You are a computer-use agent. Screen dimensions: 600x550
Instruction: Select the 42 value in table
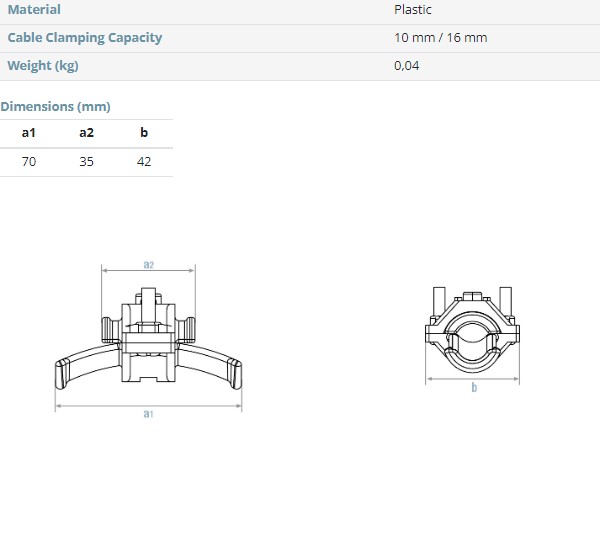click(x=144, y=161)
